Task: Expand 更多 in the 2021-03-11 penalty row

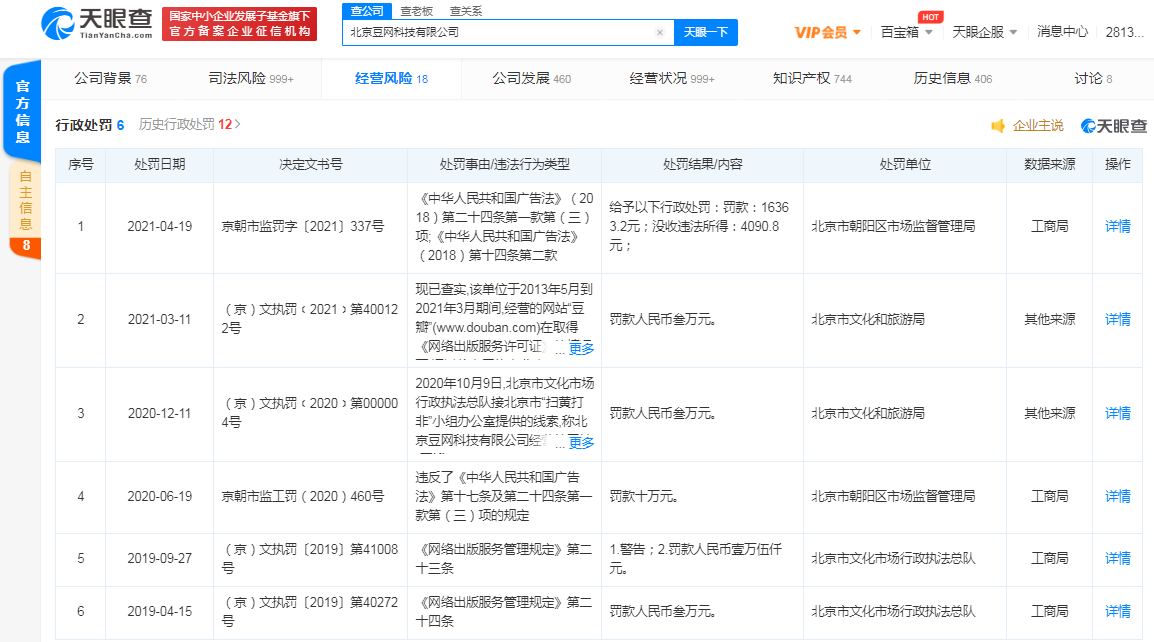Action: (x=583, y=348)
